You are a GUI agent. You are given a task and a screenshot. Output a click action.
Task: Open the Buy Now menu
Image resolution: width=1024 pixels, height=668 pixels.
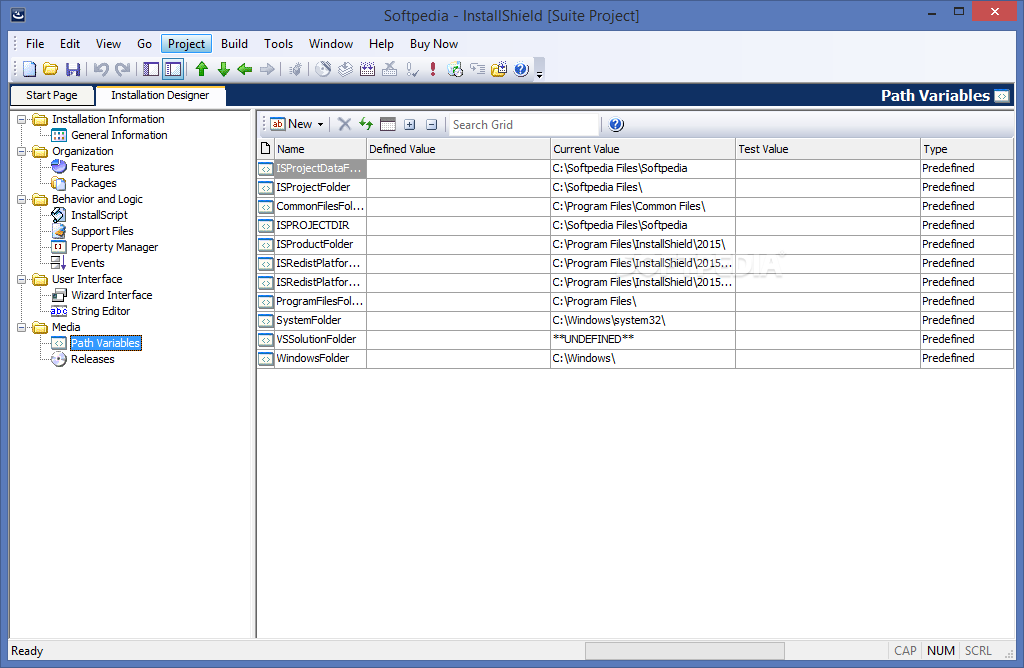click(x=434, y=44)
